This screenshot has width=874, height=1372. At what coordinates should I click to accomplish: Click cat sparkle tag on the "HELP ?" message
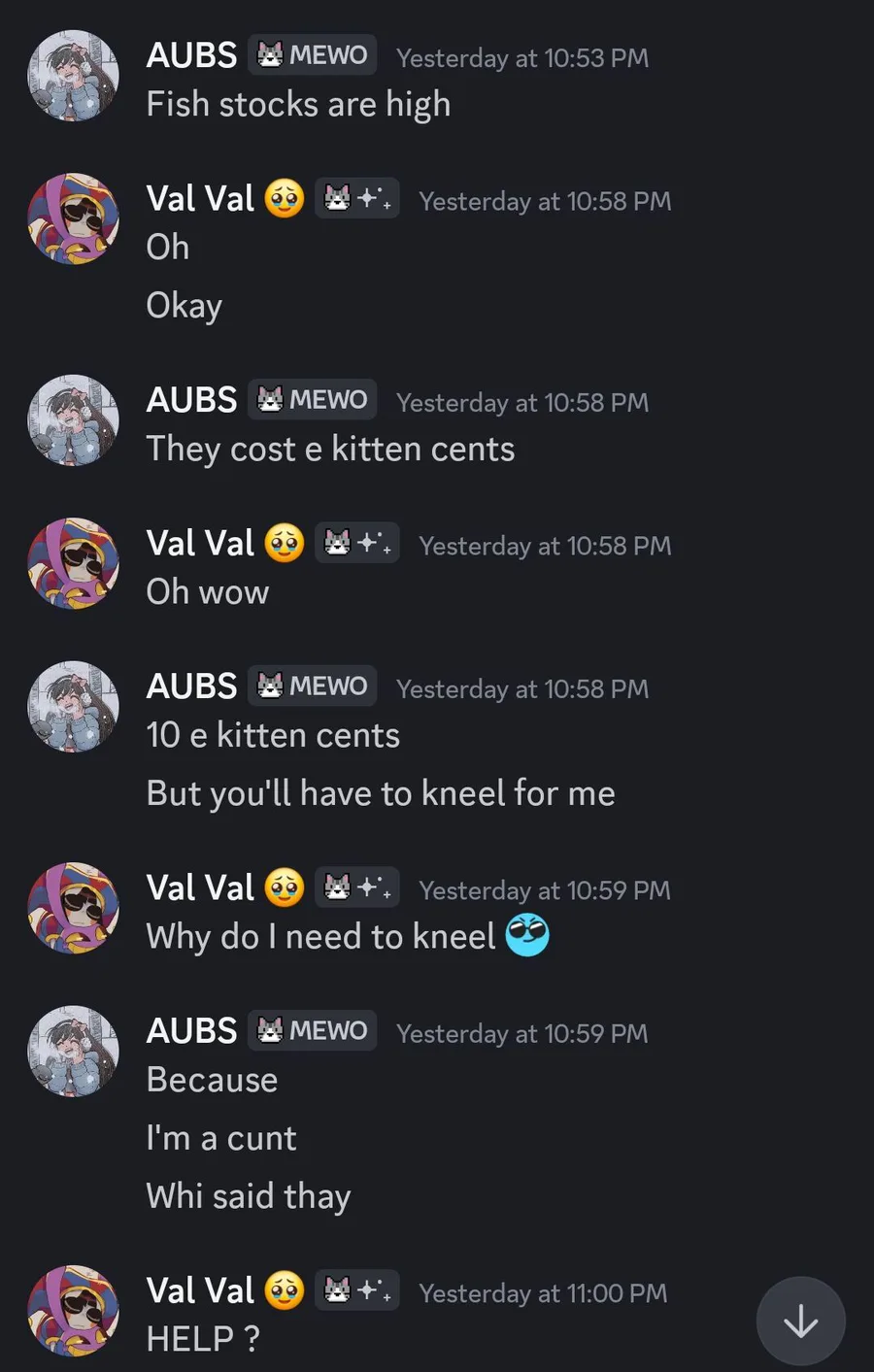pos(357,1290)
